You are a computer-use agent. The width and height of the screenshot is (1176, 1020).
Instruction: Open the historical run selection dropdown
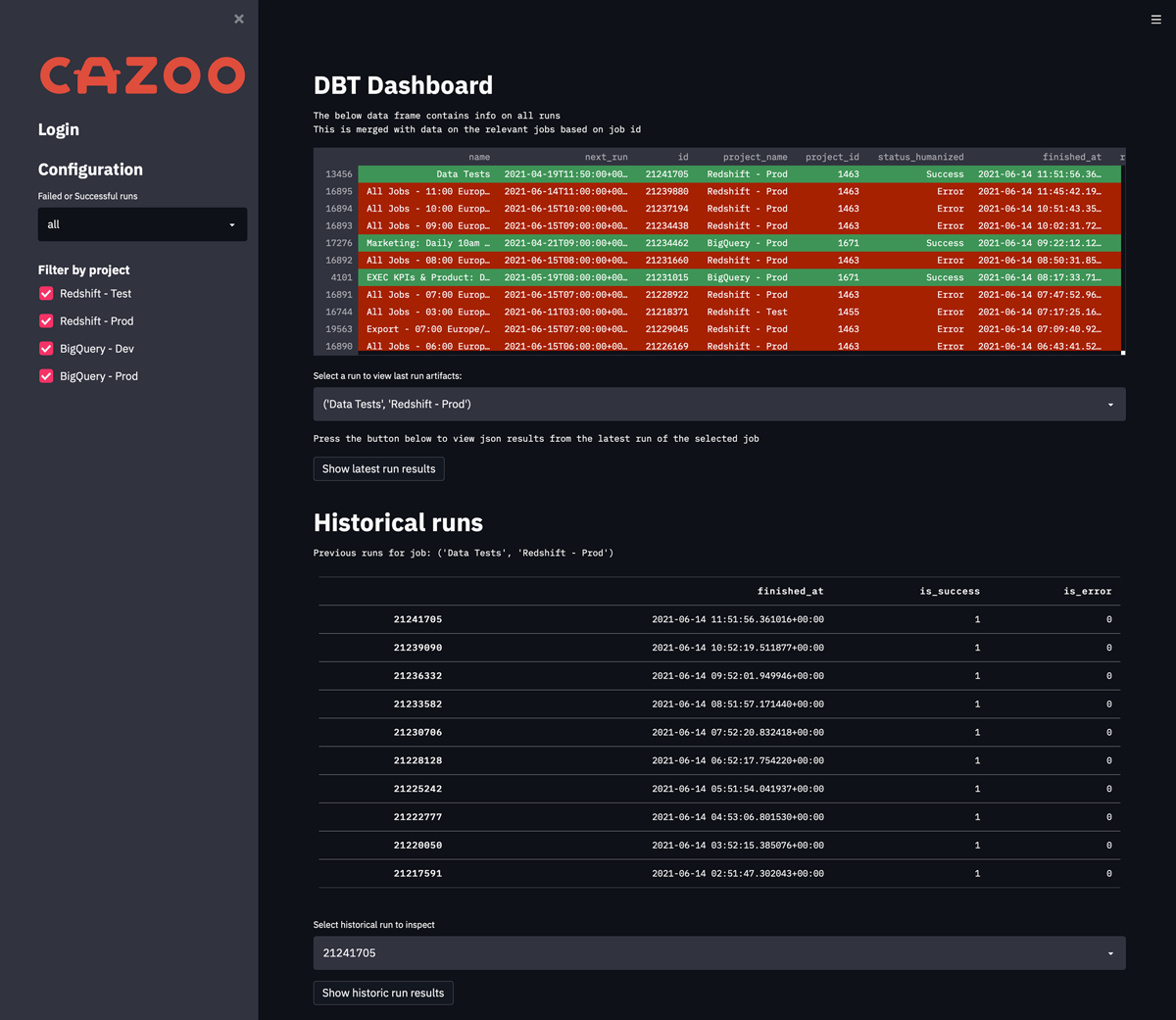tap(718, 952)
